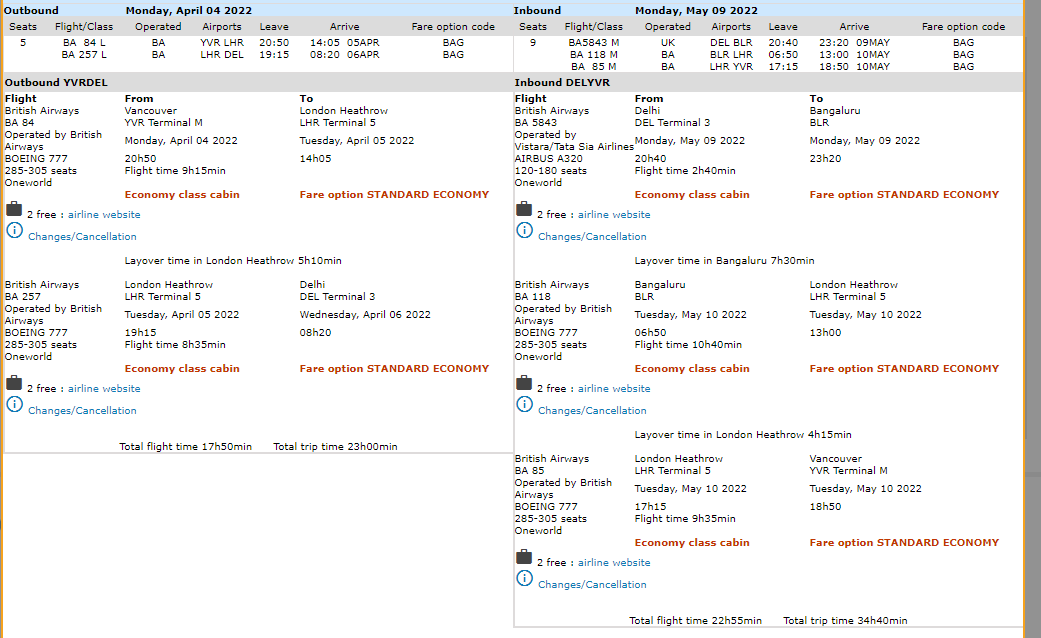Image resolution: width=1041 pixels, height=638 pixels.
Task: Click the baggage icon for flight BA 84
Action: click(14, 210)
